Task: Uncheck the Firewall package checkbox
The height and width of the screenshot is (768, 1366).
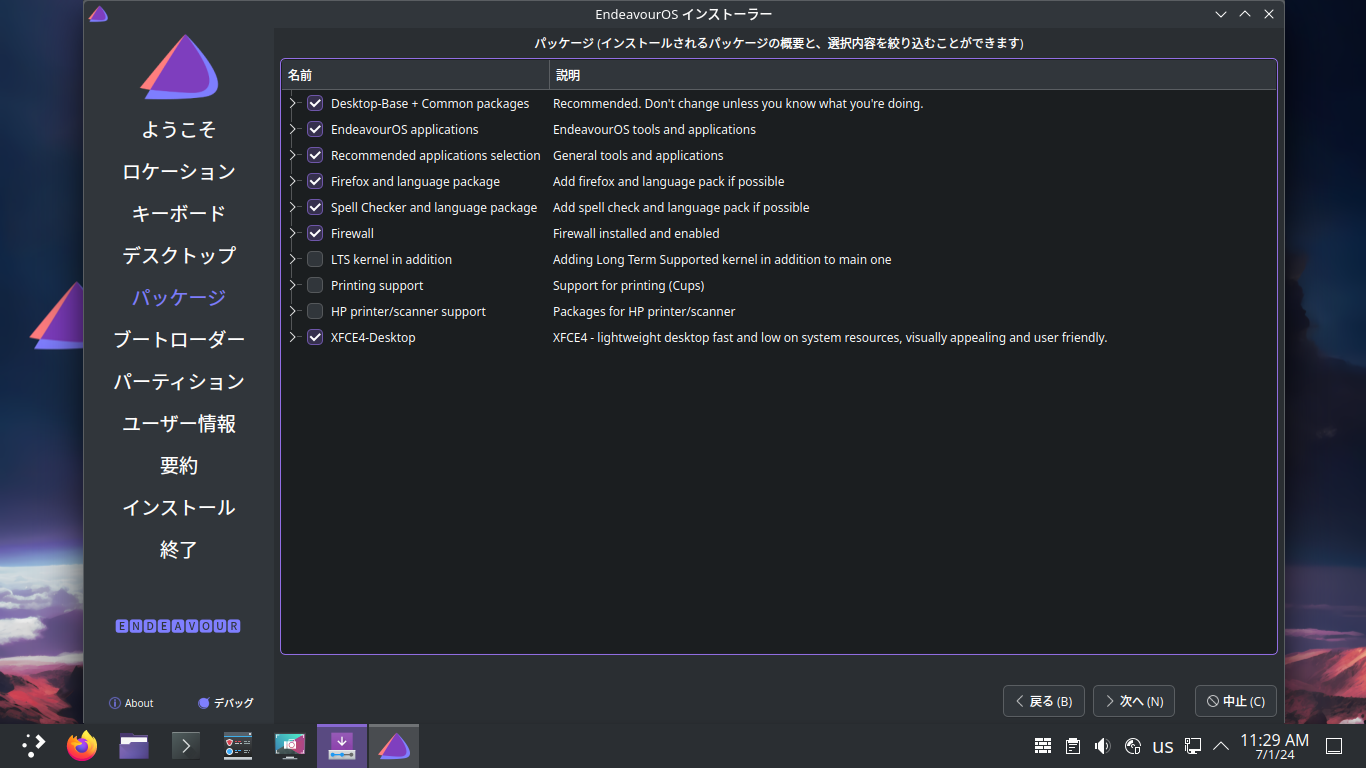Action: click(315, 233)
